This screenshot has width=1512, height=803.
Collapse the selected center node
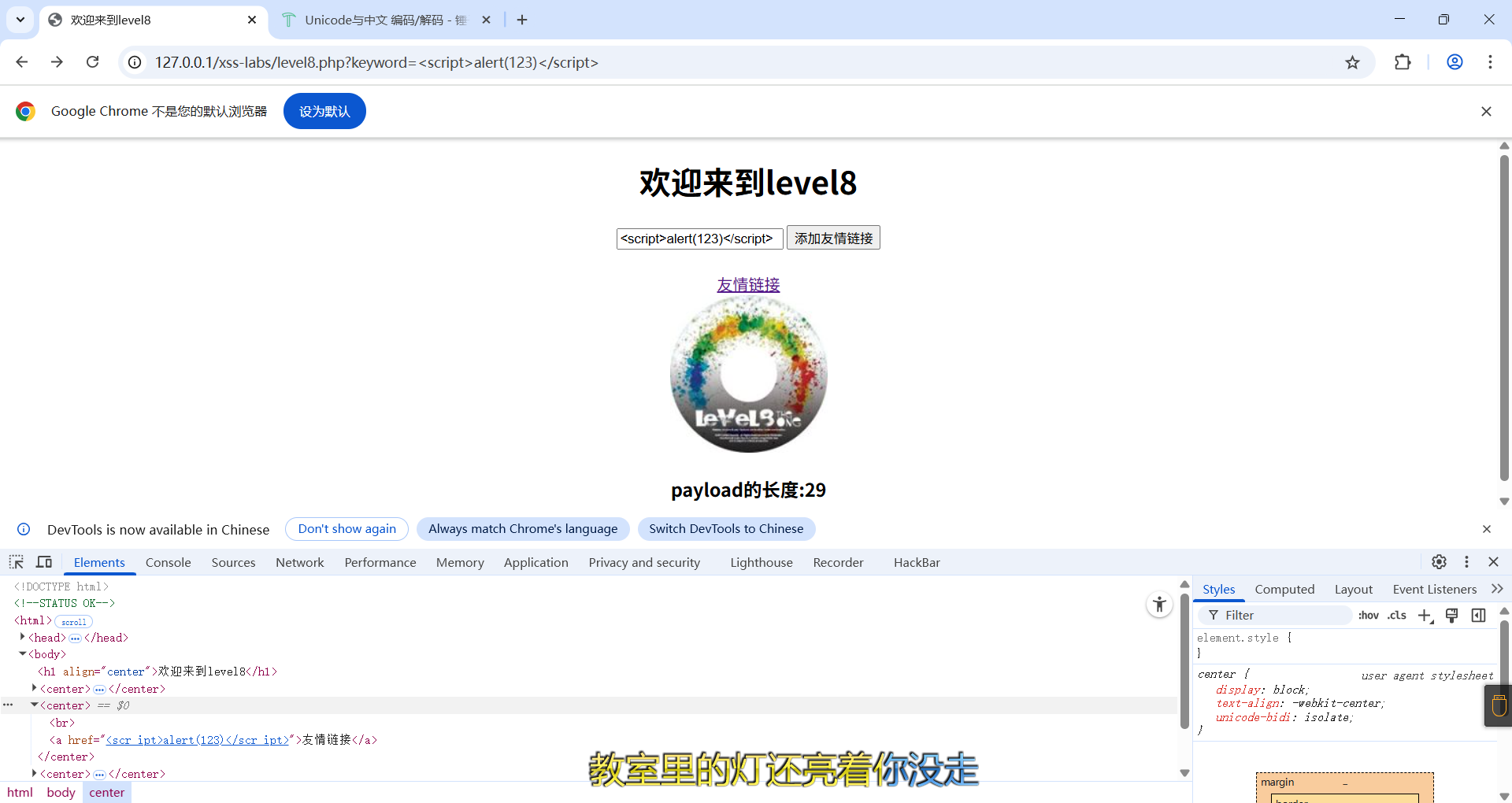tap(35, 705)
